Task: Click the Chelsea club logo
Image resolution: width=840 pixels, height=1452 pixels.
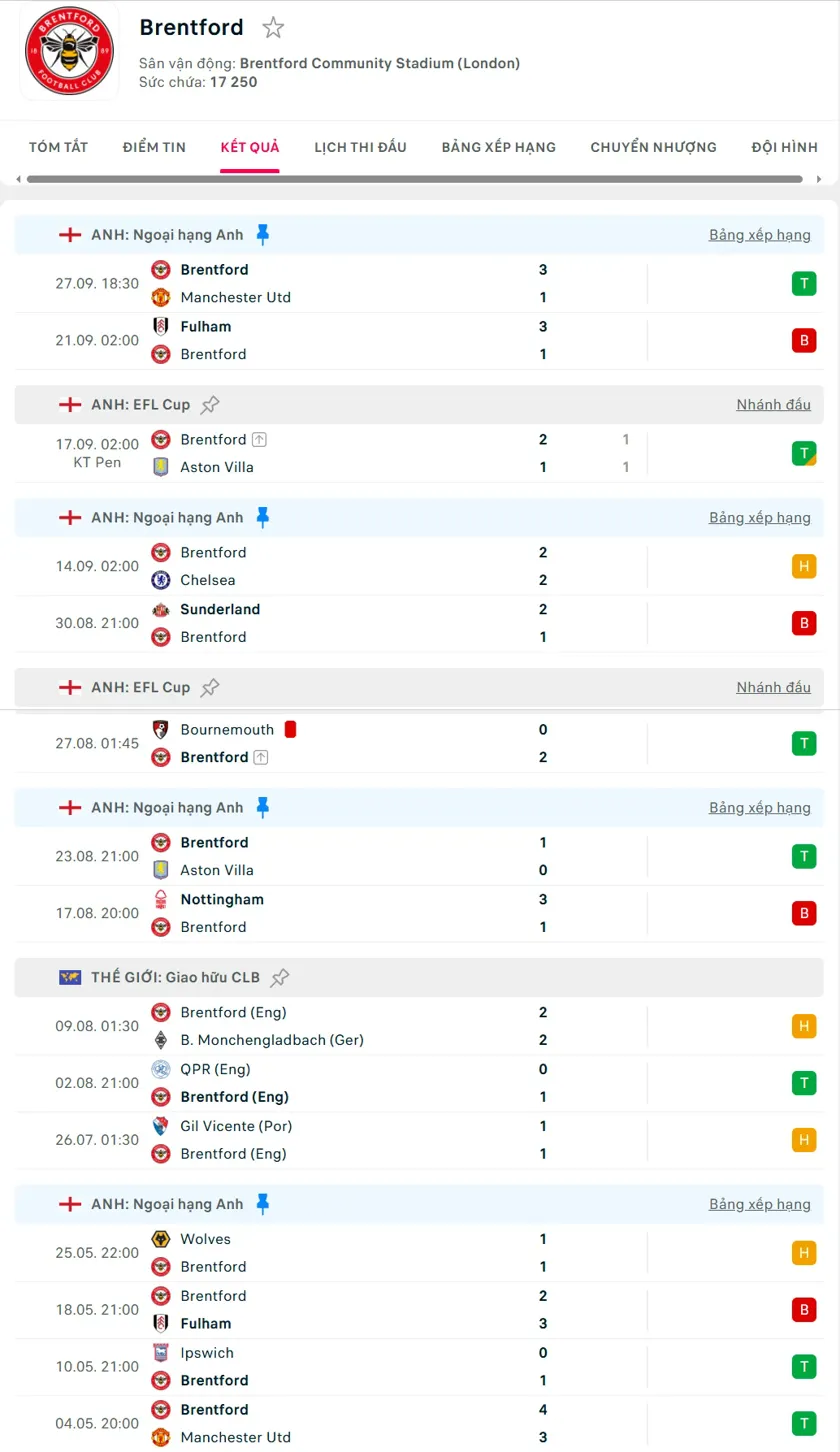Action: pyautogui.click(x=160, y=580)
